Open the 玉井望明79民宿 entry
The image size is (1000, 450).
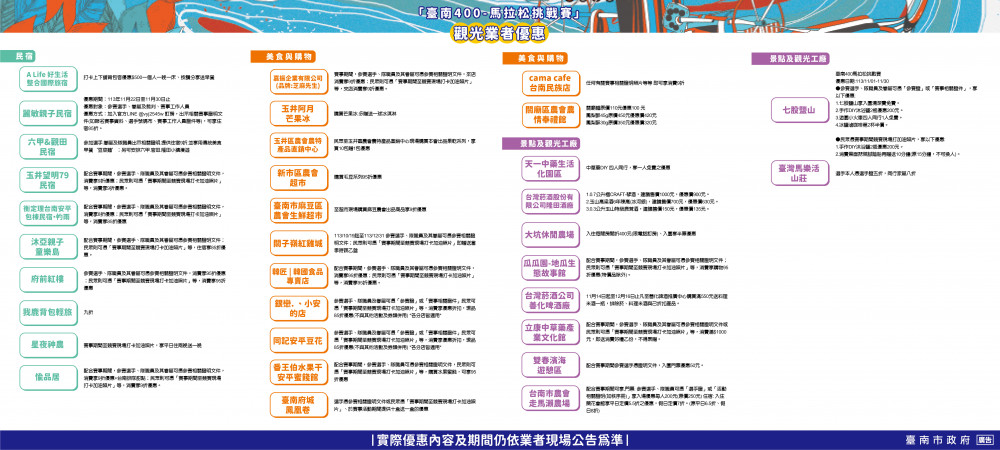[48, 180]
